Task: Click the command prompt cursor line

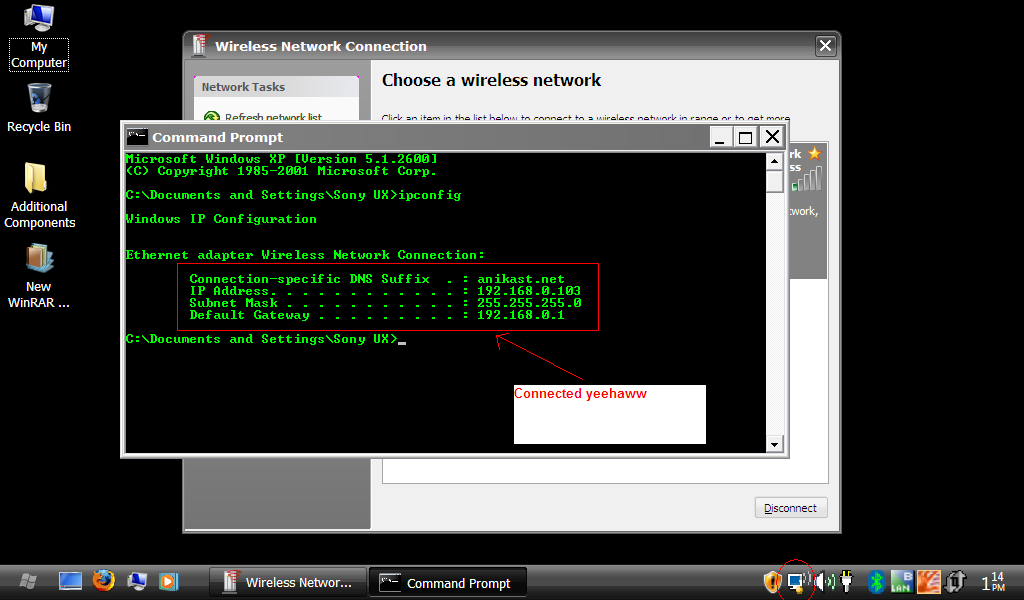Action: click(266, 339)
